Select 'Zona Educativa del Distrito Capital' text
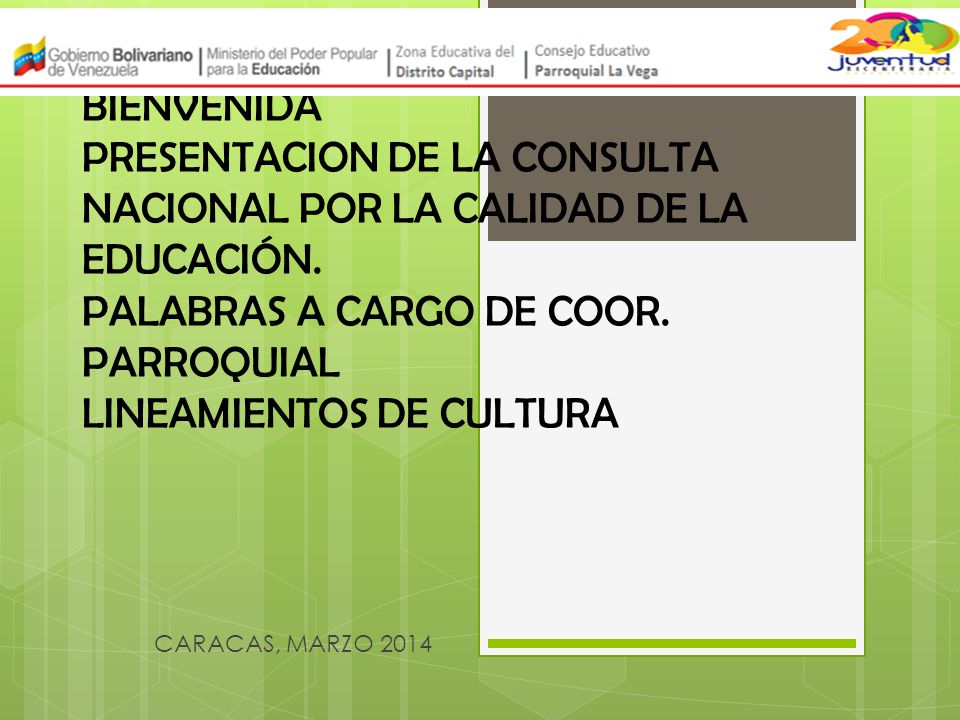Screen dimensions: 960x720 point(455,61)
